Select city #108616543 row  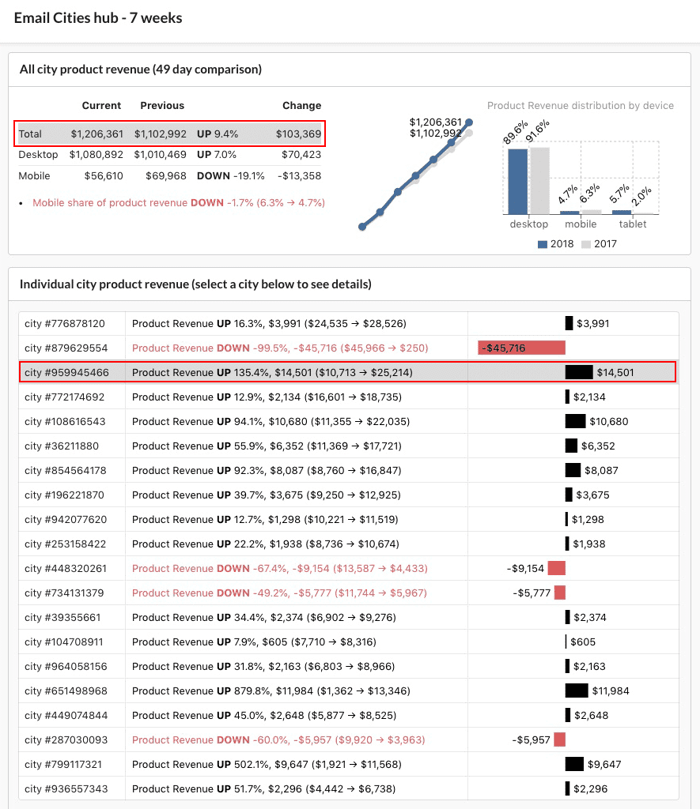coord(349,422)
